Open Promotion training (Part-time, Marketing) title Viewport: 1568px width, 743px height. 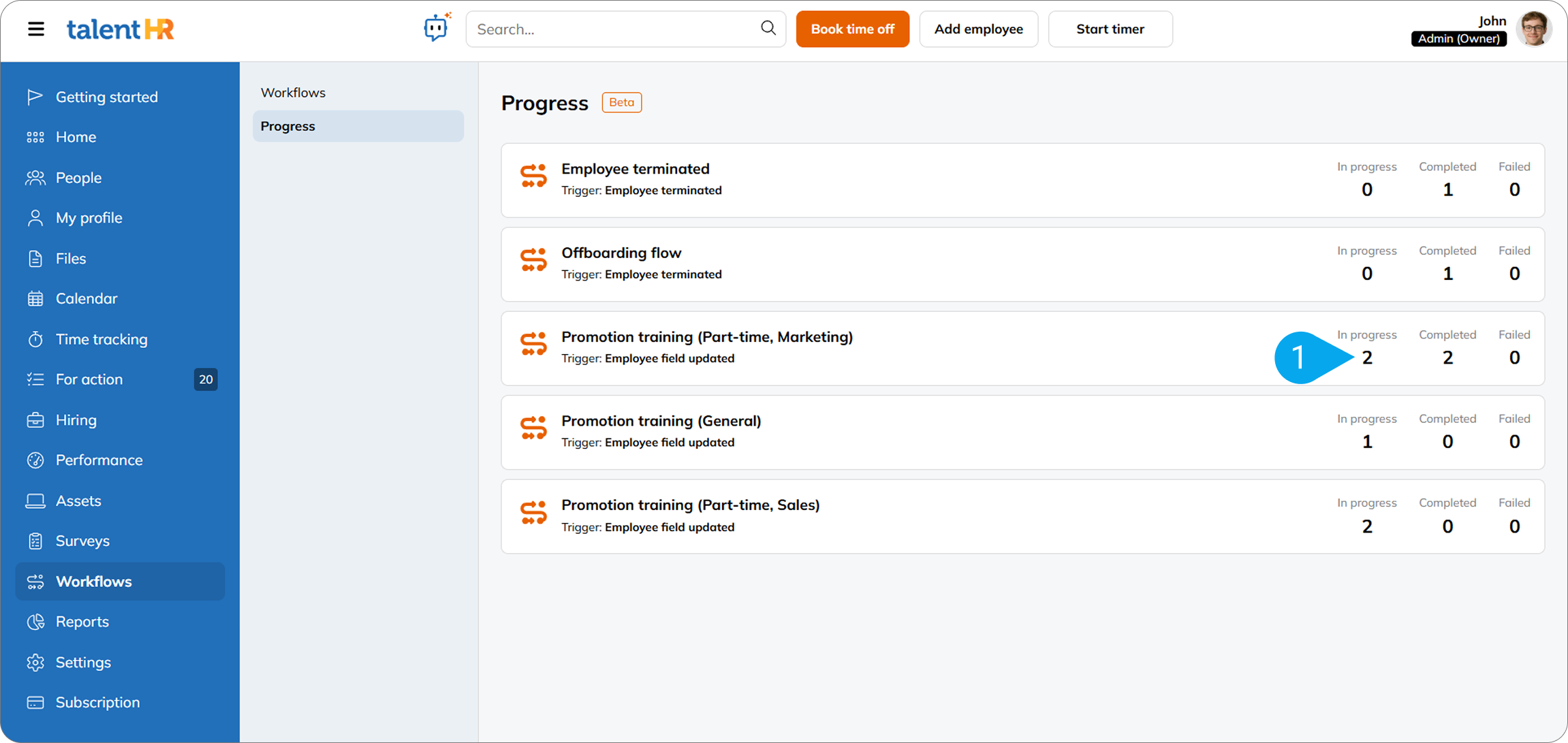(707, 336)
